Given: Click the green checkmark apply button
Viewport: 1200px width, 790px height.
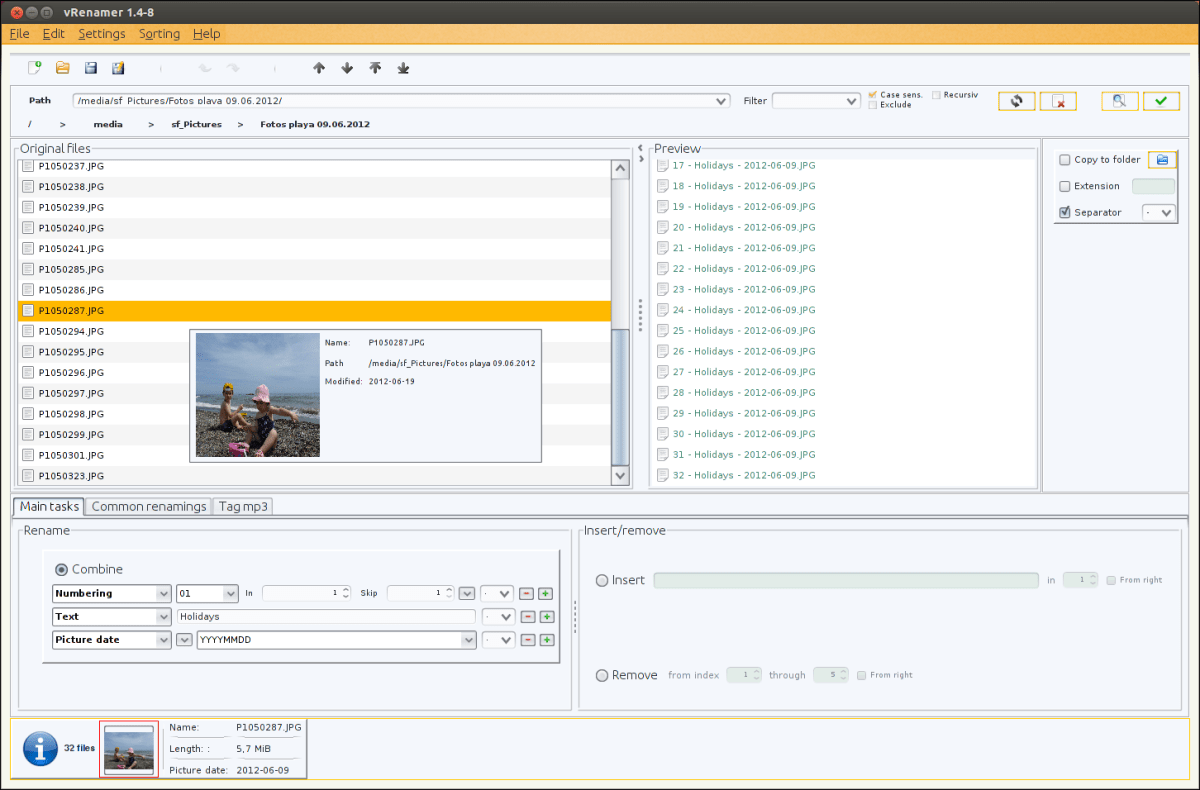Looking at the screenshot, I should click(1161, 101).
